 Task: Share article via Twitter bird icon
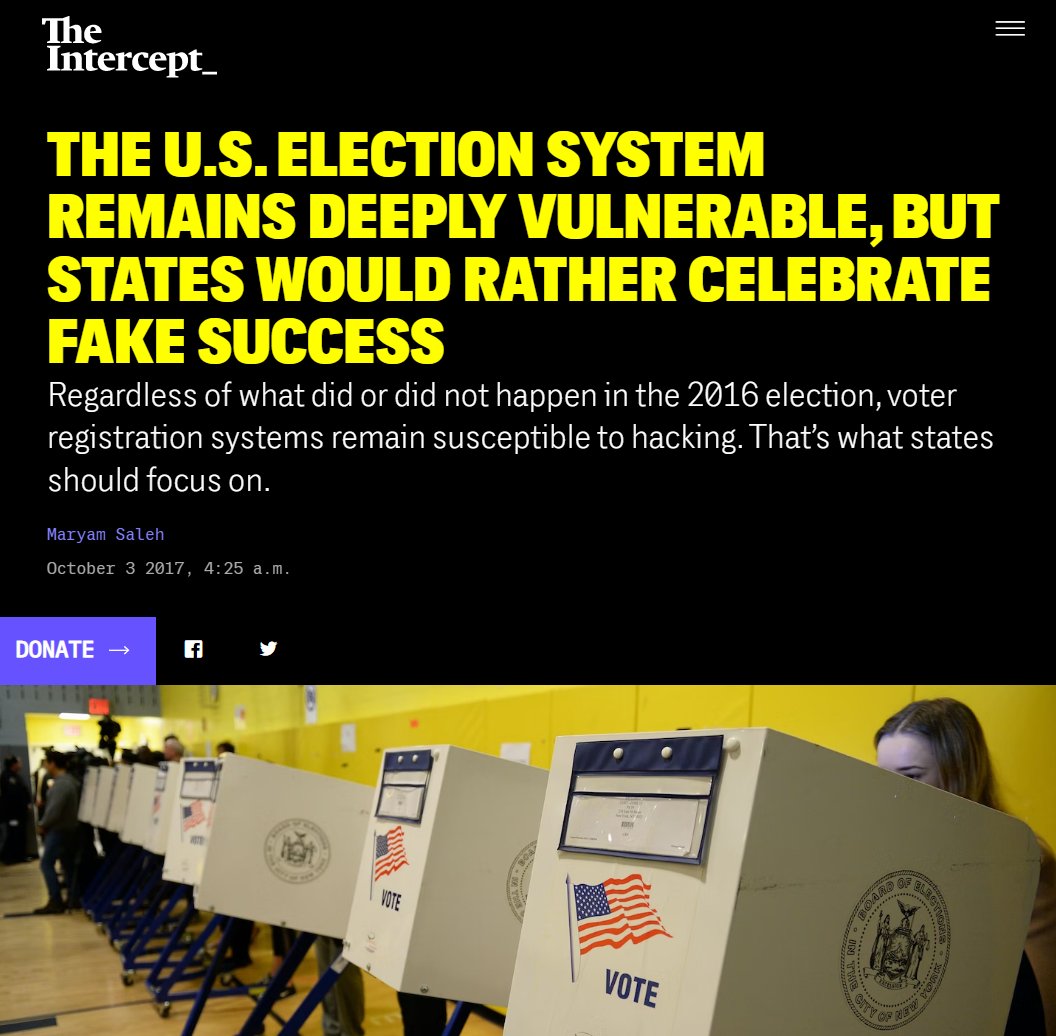pos(268,649)
